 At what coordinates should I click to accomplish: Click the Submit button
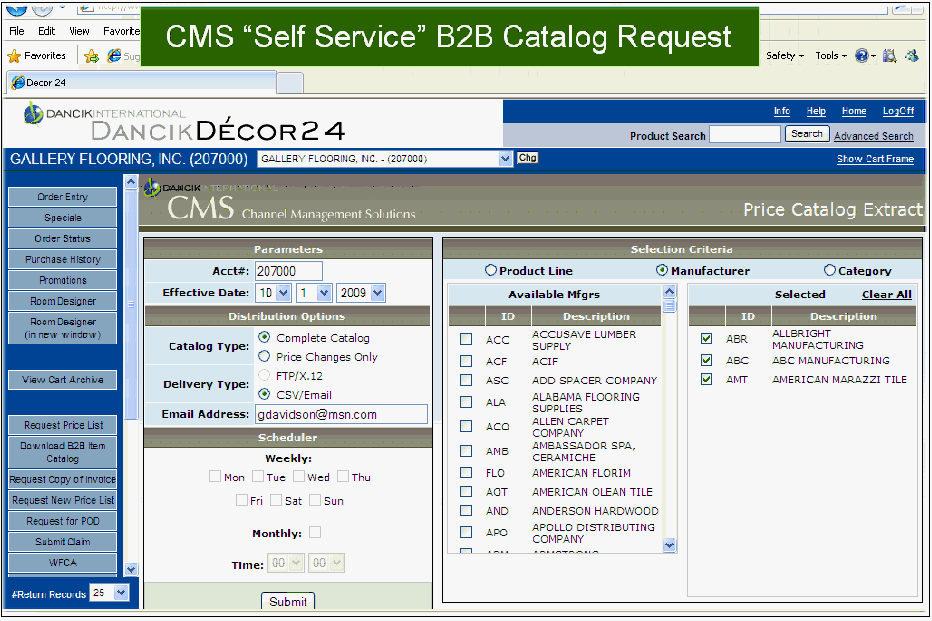pos(288,601)
